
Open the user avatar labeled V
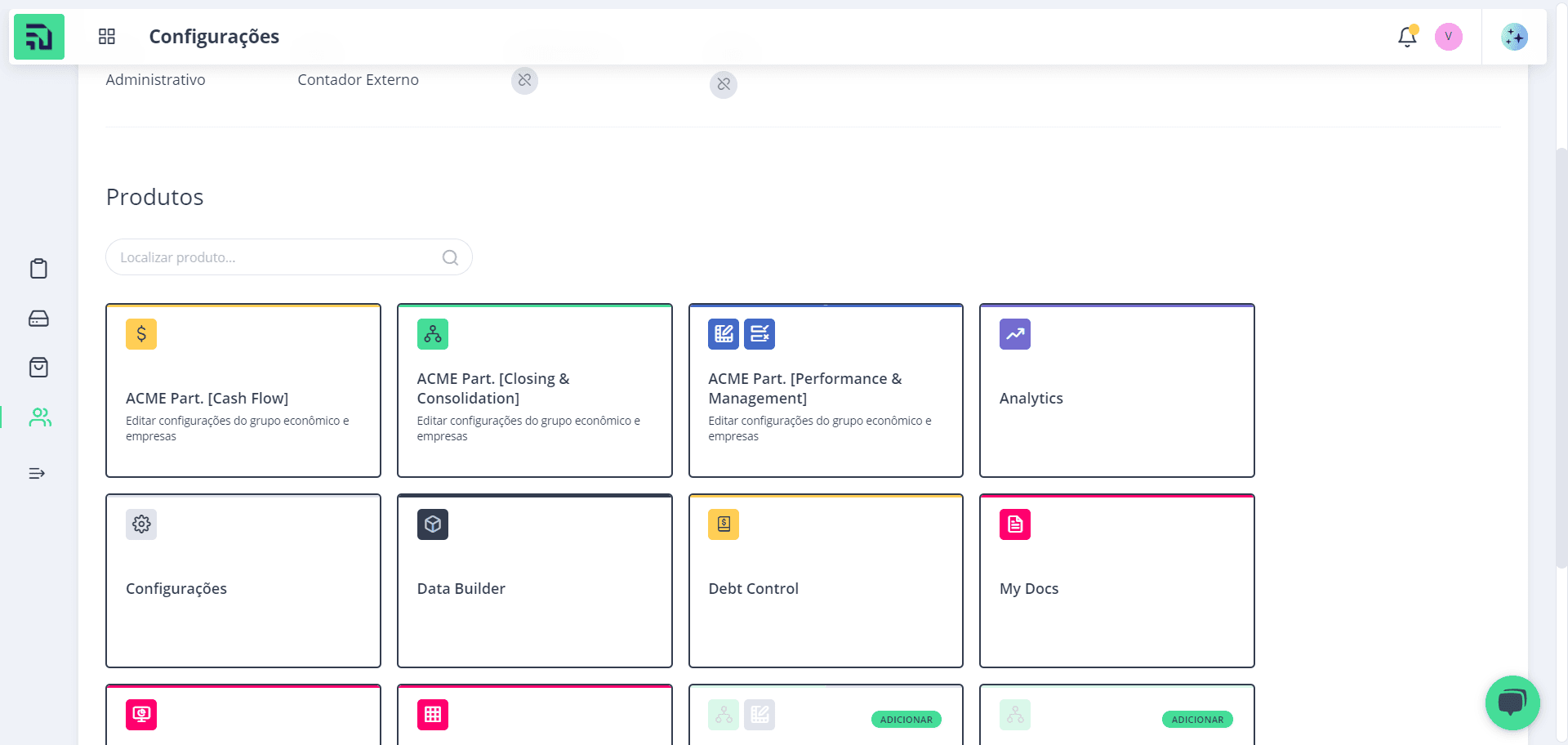tap(1449, 37)
